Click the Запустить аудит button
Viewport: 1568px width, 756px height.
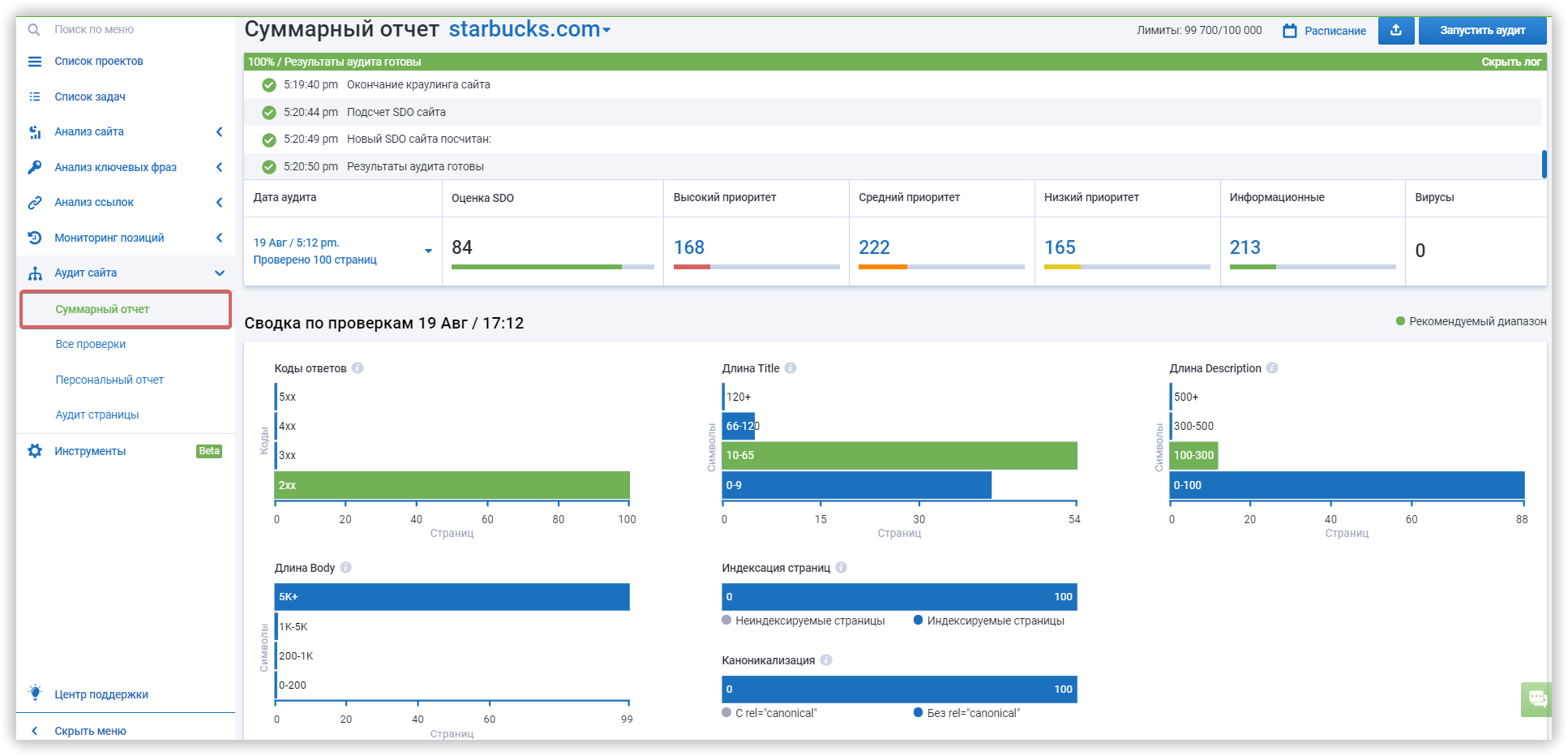tap(1482, 31)
